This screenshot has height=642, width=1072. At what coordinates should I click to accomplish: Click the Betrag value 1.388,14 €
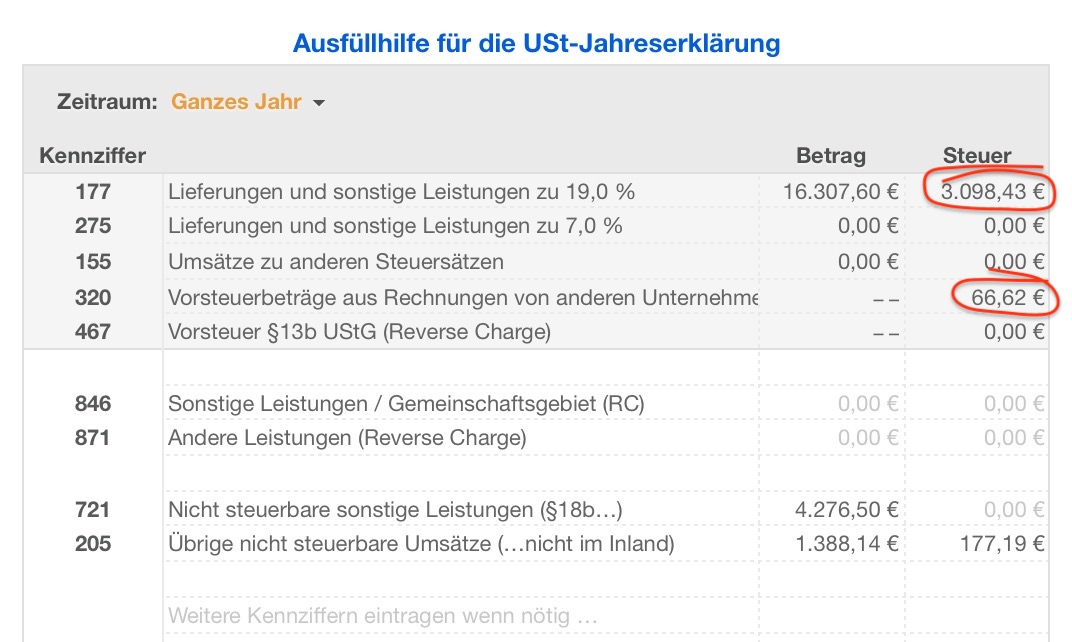pos(847,544)
